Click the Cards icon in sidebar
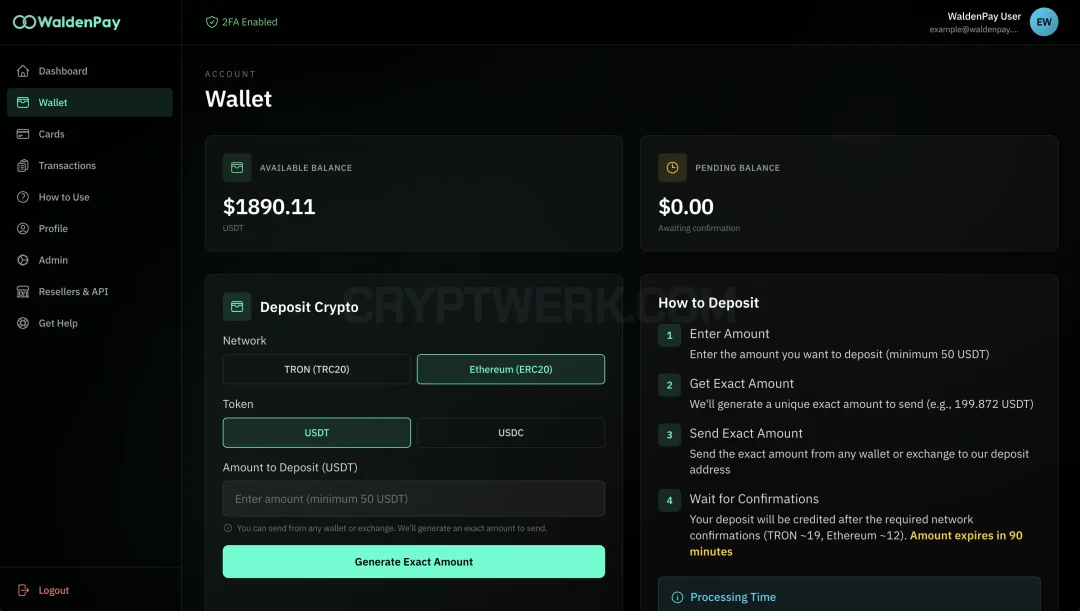This screenshot has height=611, width=1080. click(x=23, y=134)
